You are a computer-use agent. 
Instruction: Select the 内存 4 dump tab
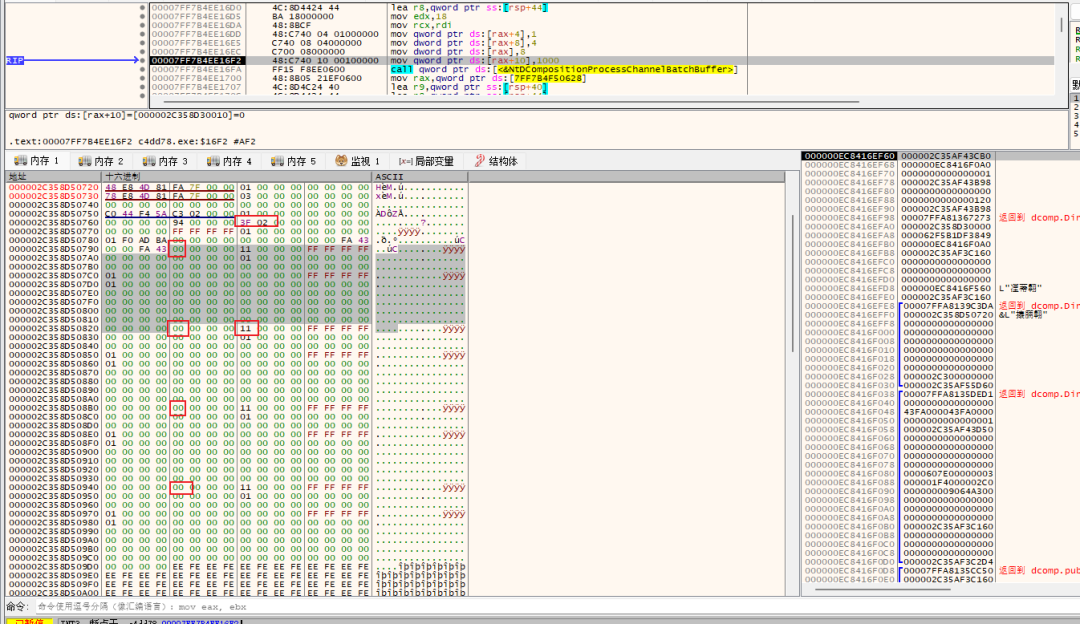click(229, 161)
